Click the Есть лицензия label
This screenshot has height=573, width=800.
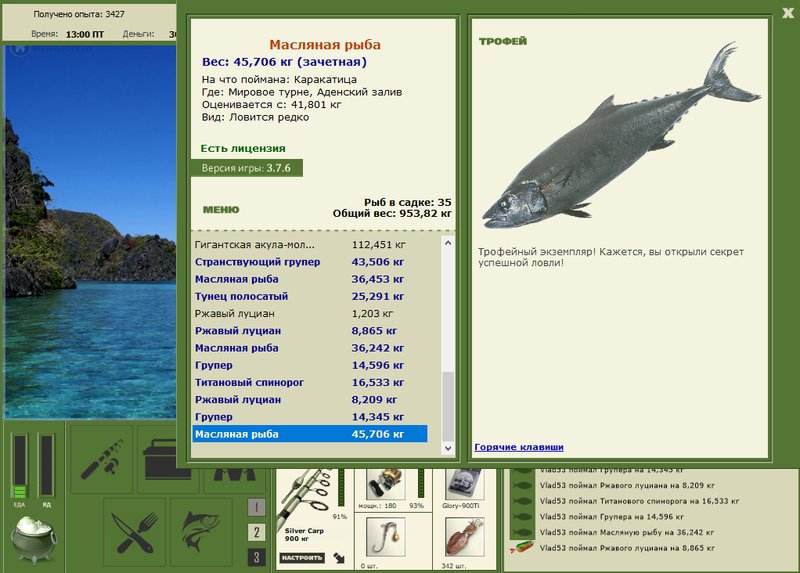tap(243, 148)
